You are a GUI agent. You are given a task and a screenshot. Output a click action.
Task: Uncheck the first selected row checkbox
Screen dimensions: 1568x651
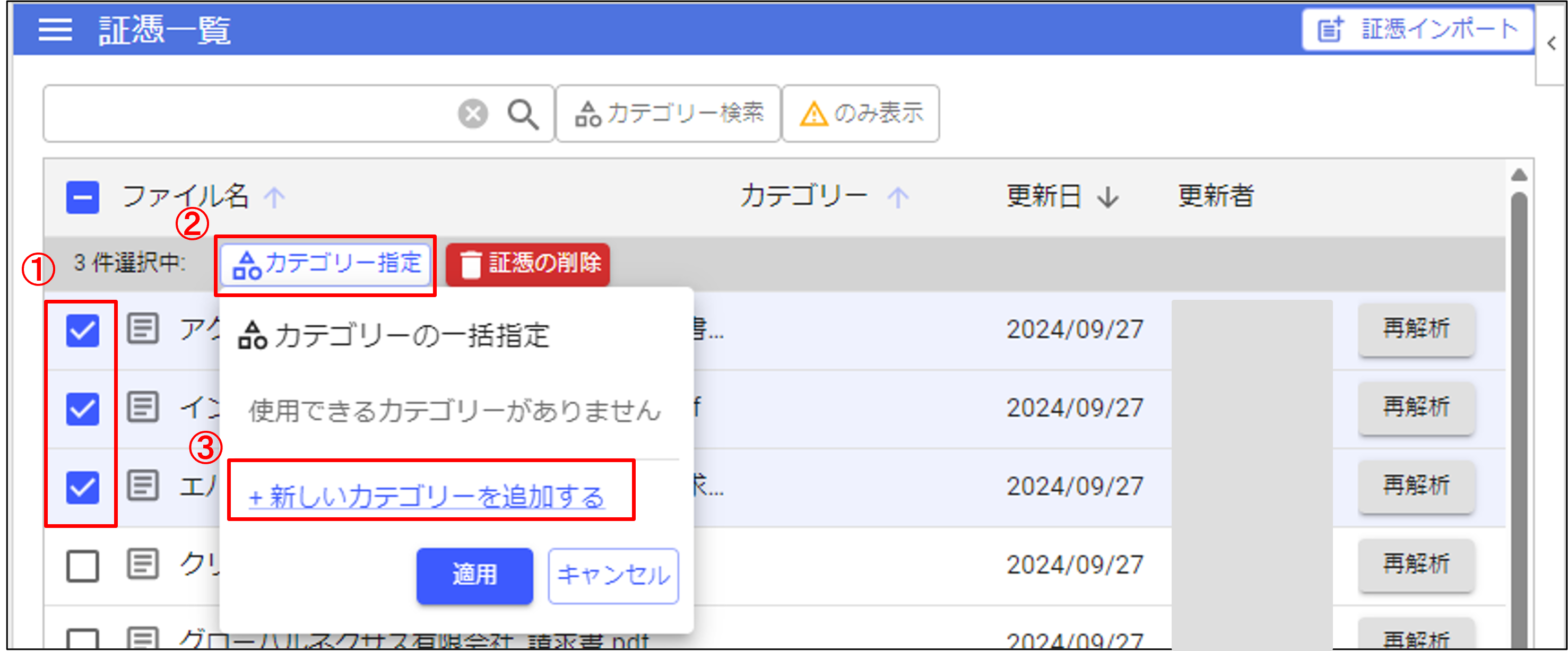[83, 331]
